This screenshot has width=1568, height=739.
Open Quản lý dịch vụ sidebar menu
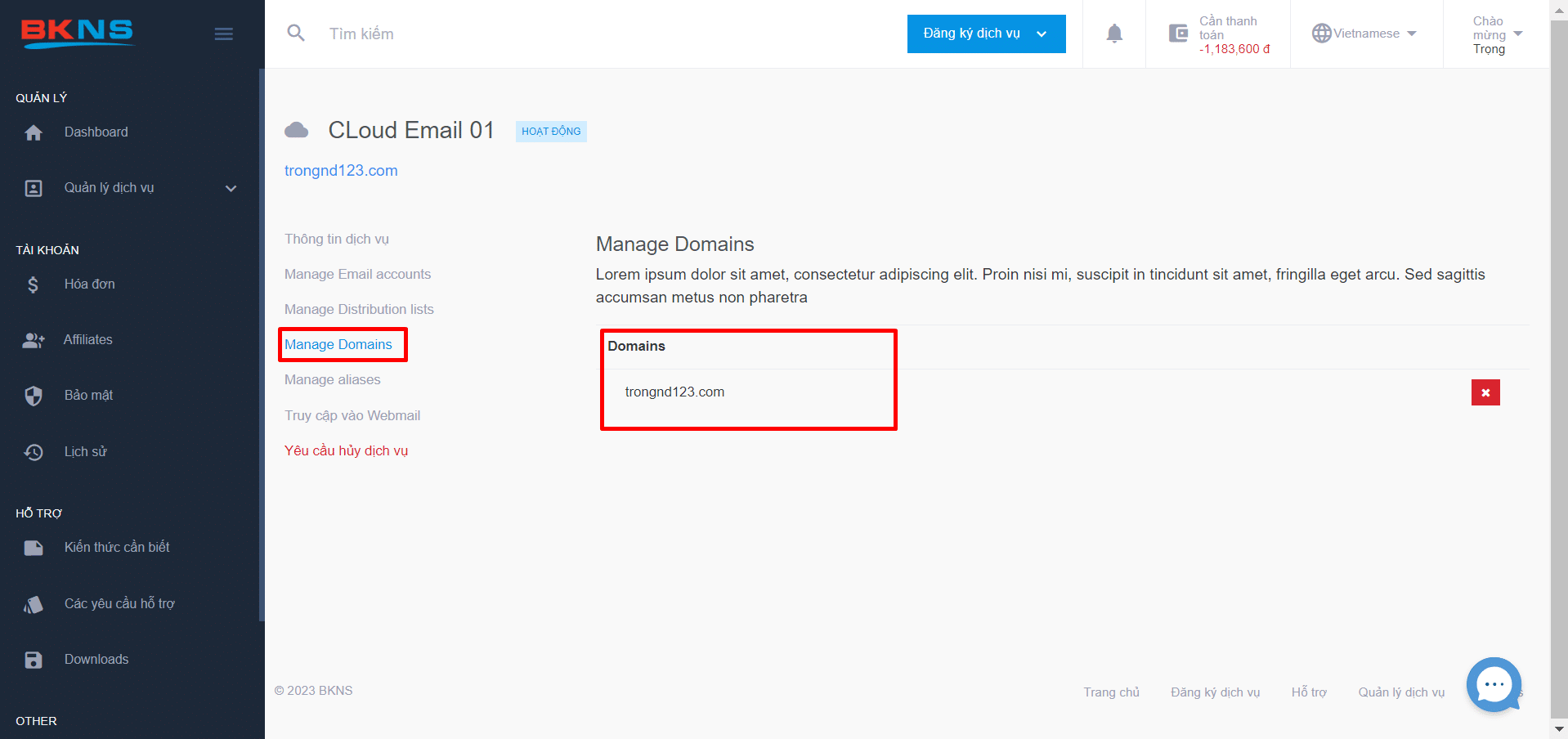(110, 188)
